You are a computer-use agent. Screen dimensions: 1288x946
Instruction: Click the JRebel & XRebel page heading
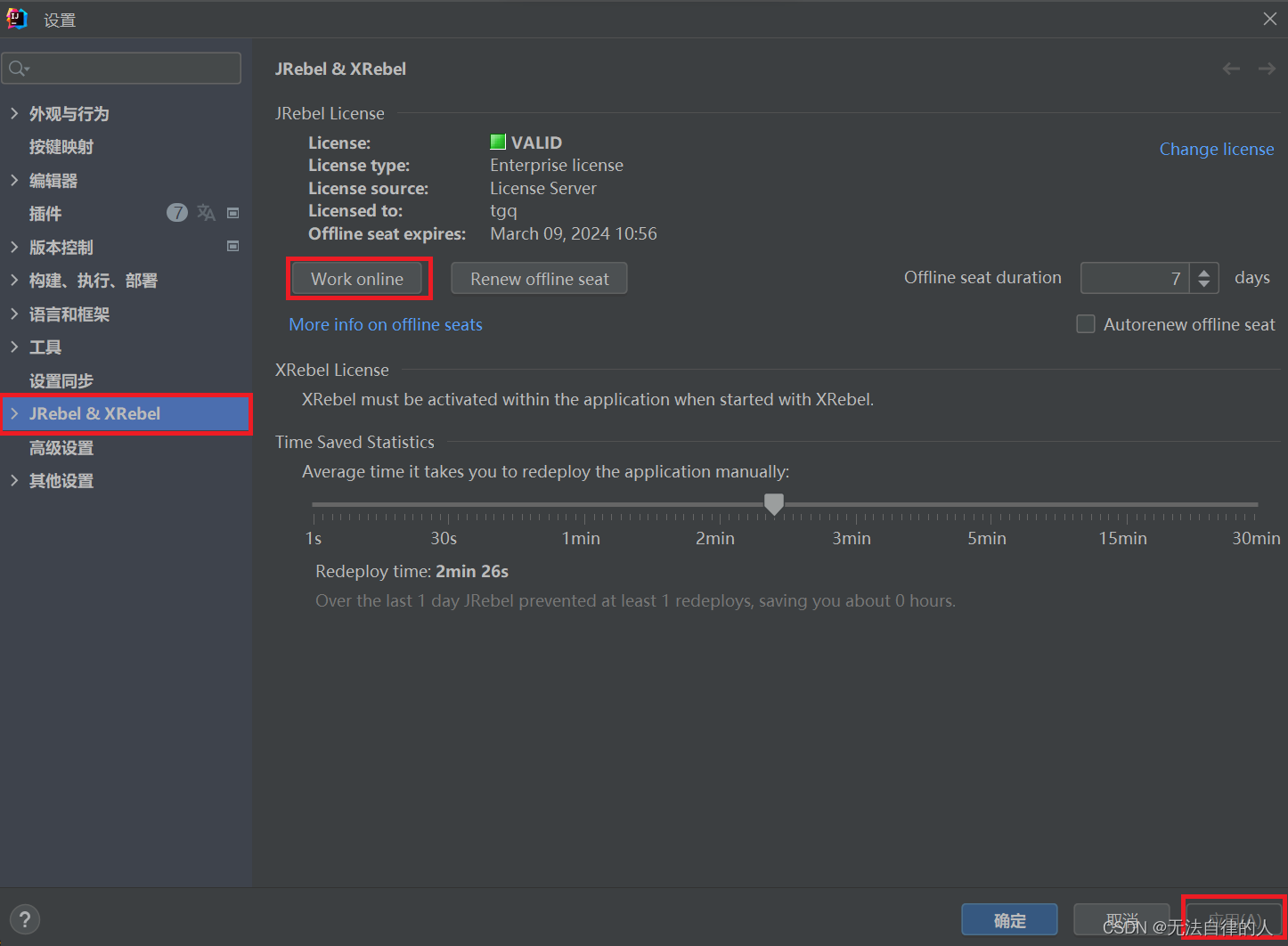click(x=340, y=69)
